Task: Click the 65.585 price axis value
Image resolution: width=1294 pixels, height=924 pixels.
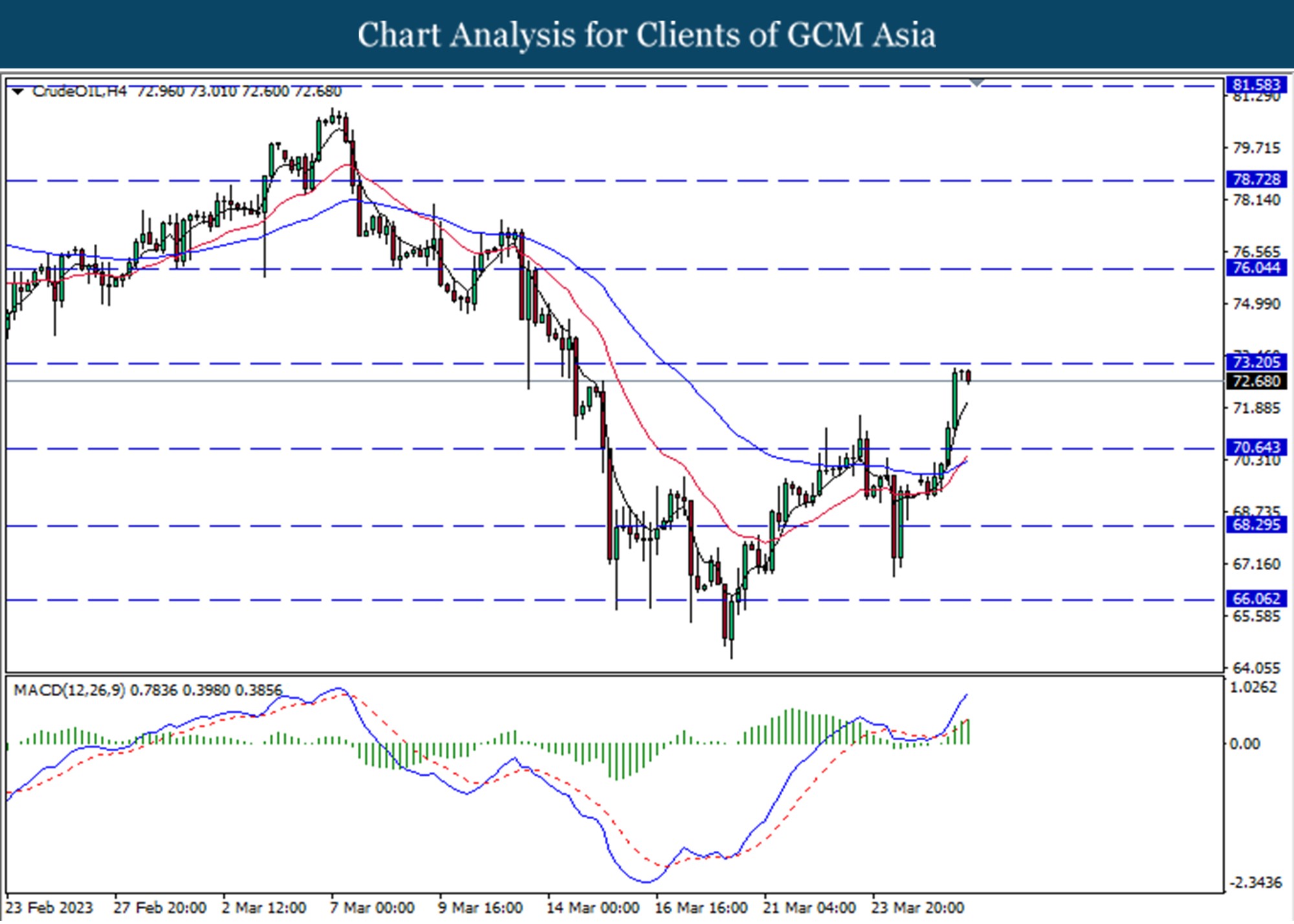Action: pyautogui.click(x=1256, y=617)
